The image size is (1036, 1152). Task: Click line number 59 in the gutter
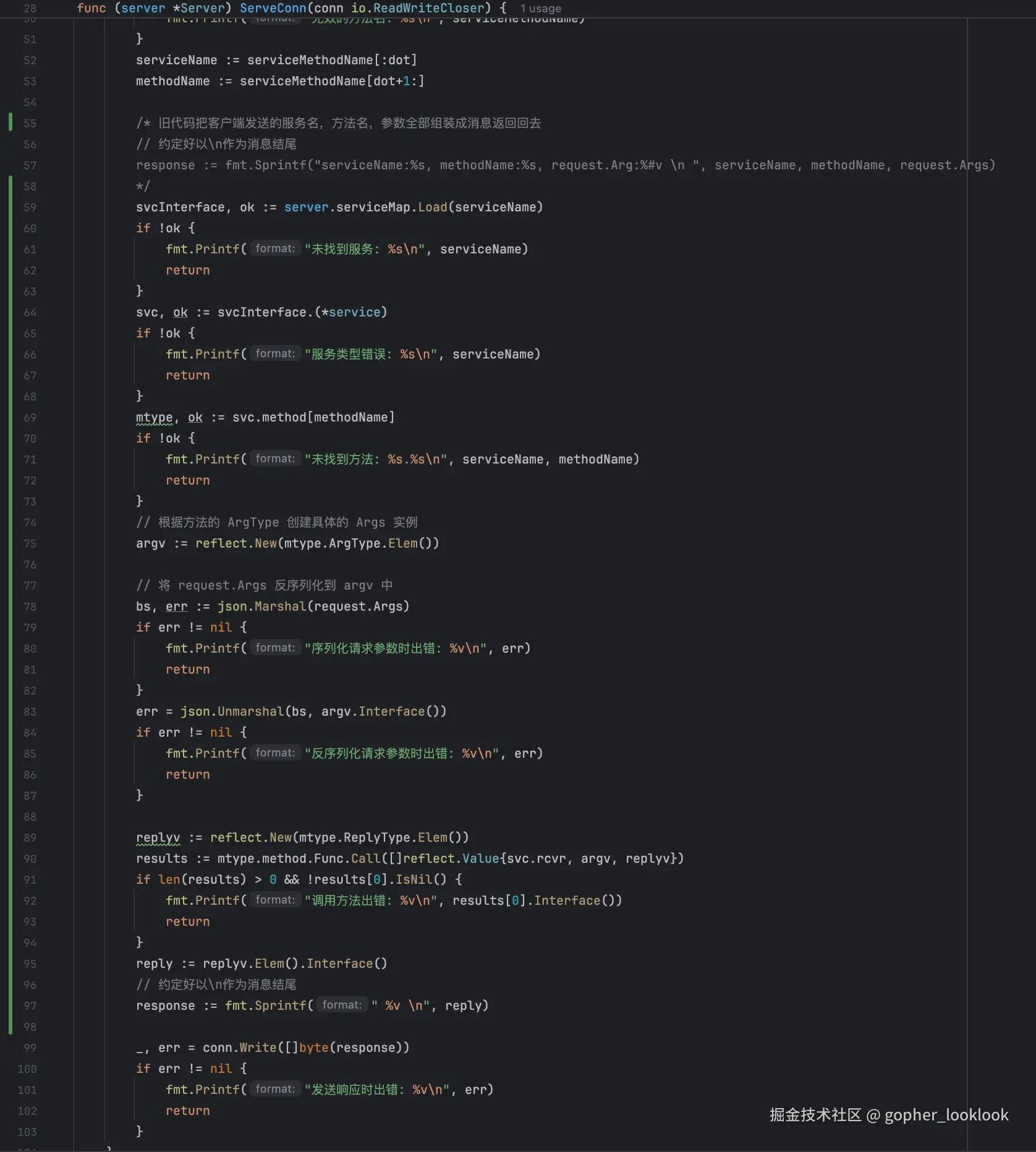click(x=30, y=207)
